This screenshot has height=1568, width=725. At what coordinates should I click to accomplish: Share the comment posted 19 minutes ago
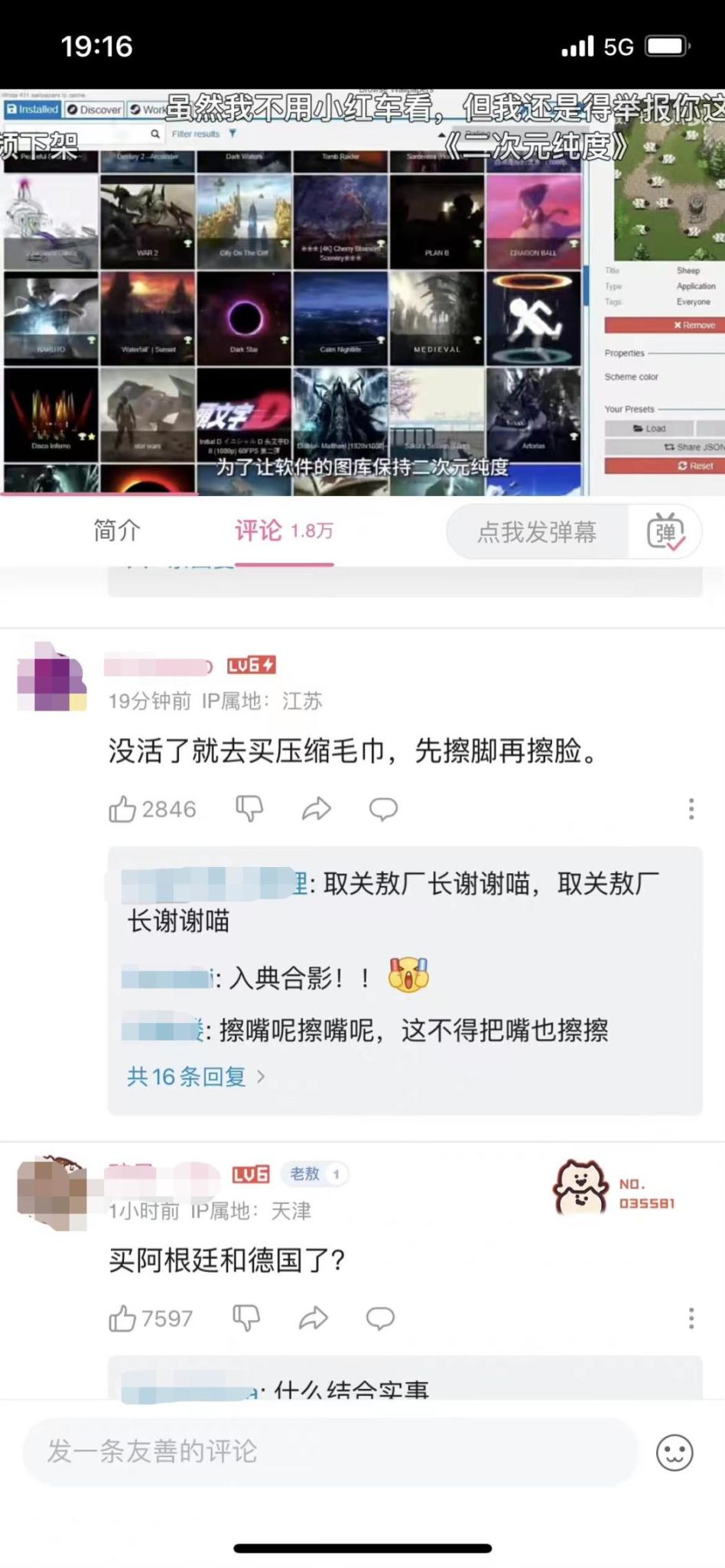pos(316,809)
